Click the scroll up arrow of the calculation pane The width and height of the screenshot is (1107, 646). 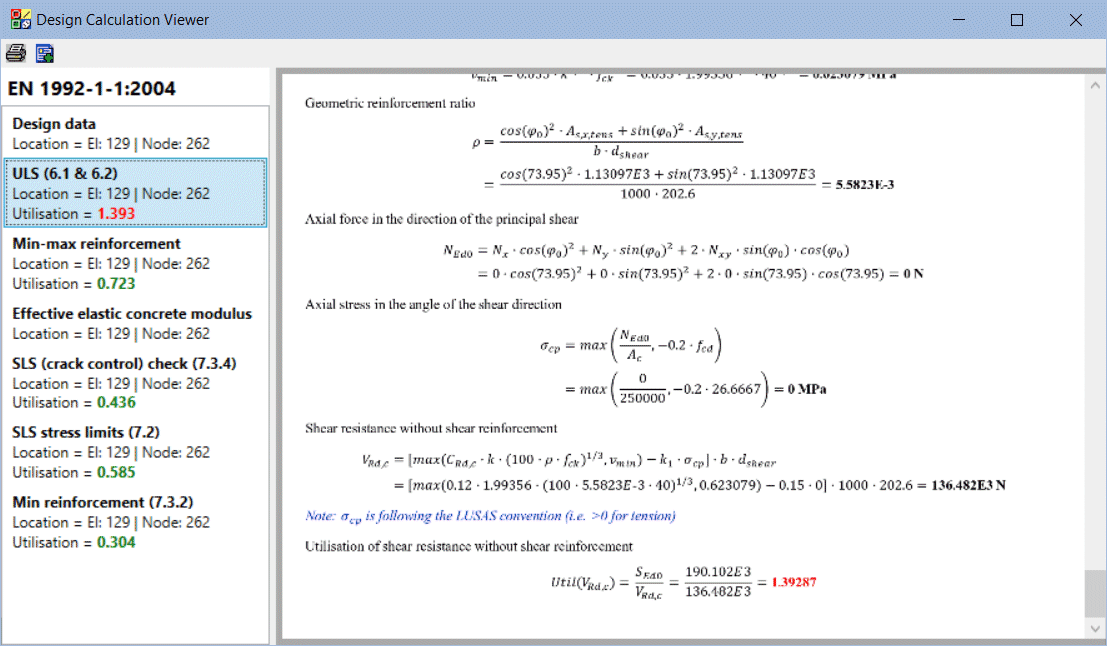[1095, 87]
